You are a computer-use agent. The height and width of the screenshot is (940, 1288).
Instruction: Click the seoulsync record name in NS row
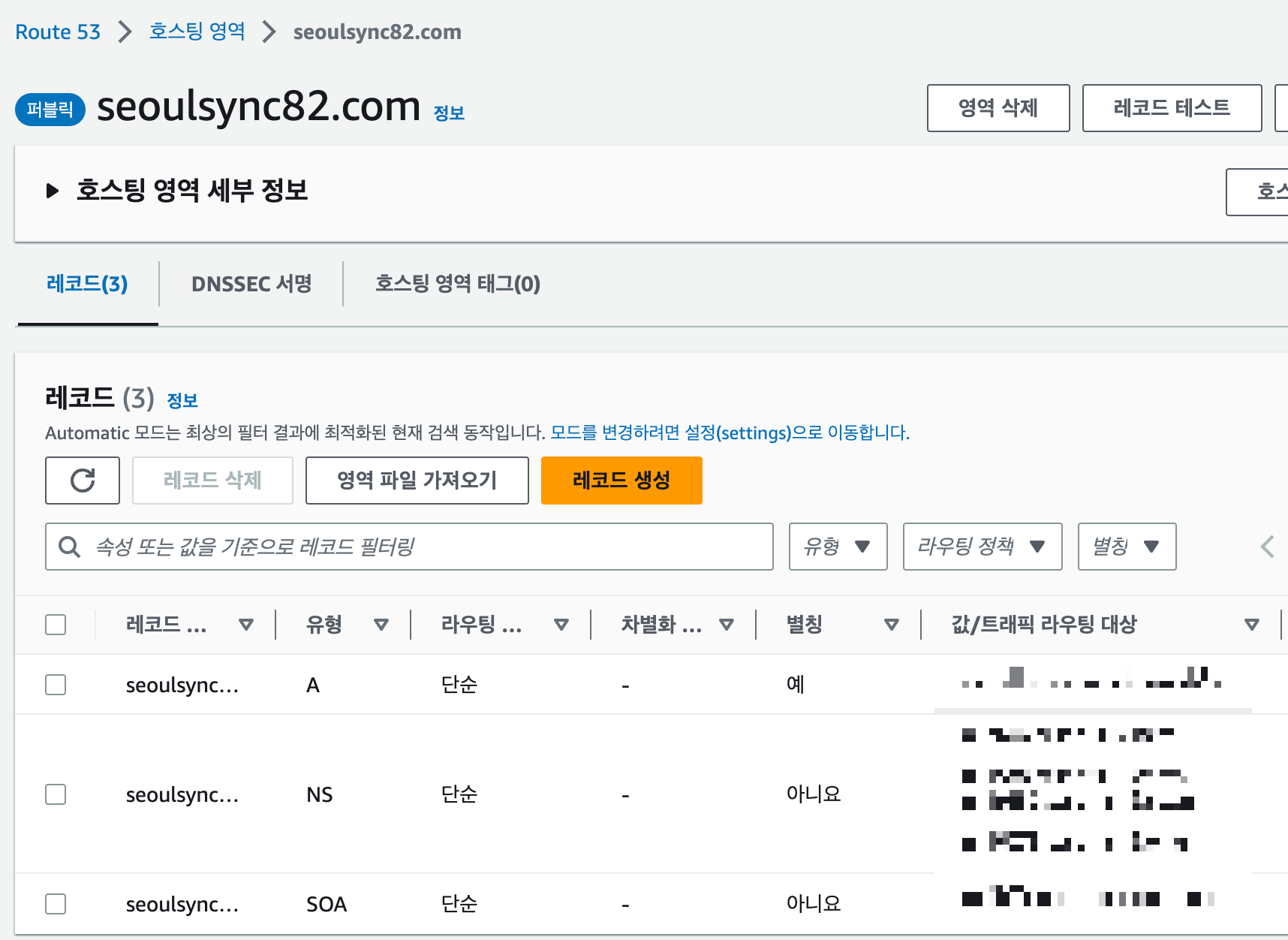point(182,795)
